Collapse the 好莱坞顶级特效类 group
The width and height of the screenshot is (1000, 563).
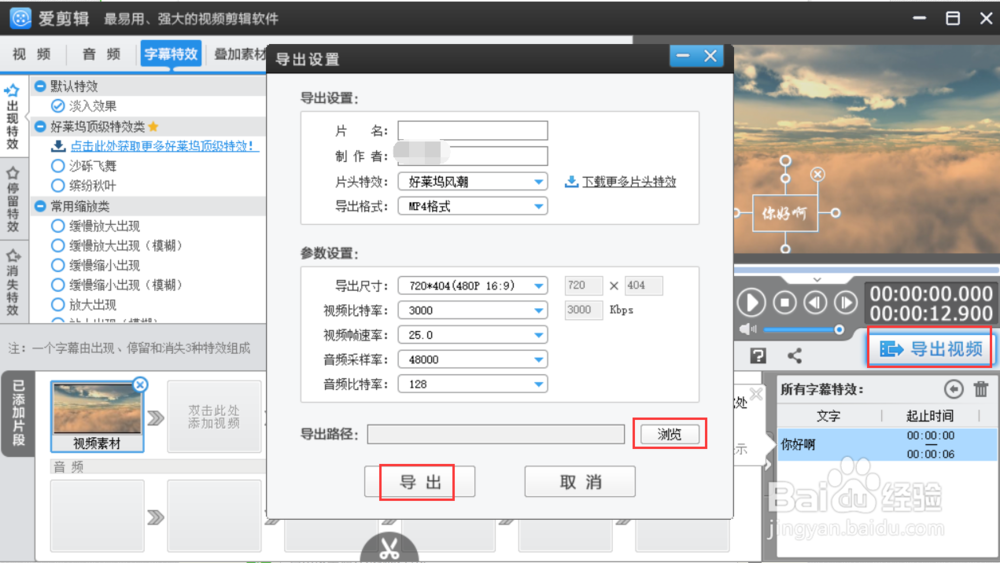click(x=40, y=126)
